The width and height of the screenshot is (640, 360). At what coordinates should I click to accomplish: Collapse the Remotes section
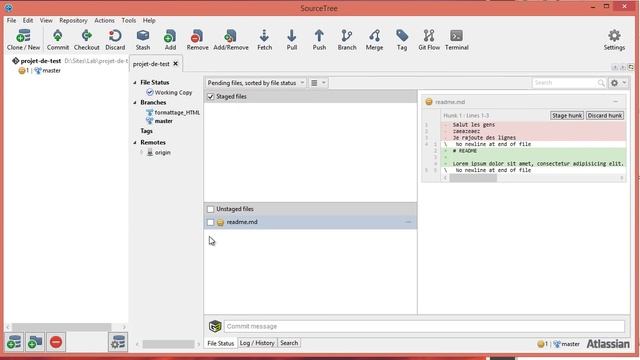click(x=135, y=142)
